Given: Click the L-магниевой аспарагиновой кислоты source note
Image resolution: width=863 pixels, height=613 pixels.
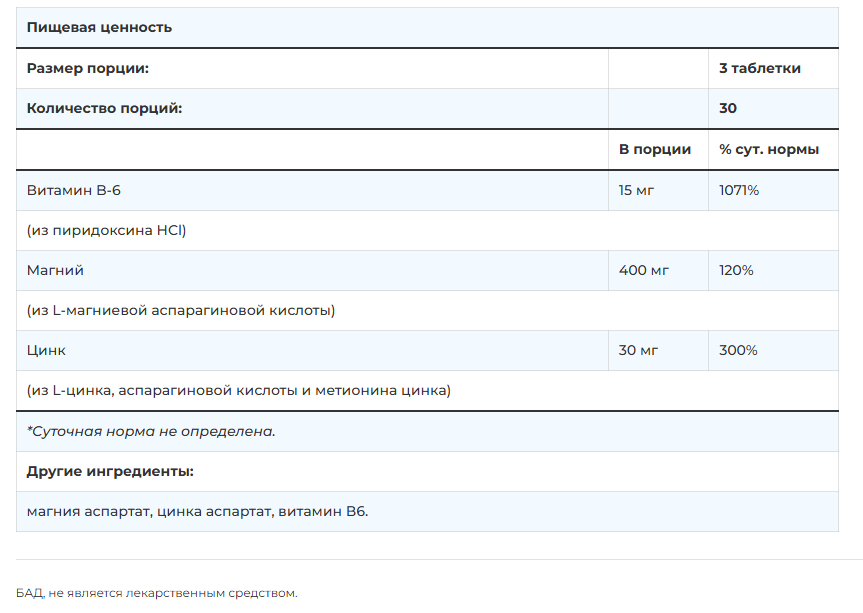Looking at the screenshot, I should [181, 310].
